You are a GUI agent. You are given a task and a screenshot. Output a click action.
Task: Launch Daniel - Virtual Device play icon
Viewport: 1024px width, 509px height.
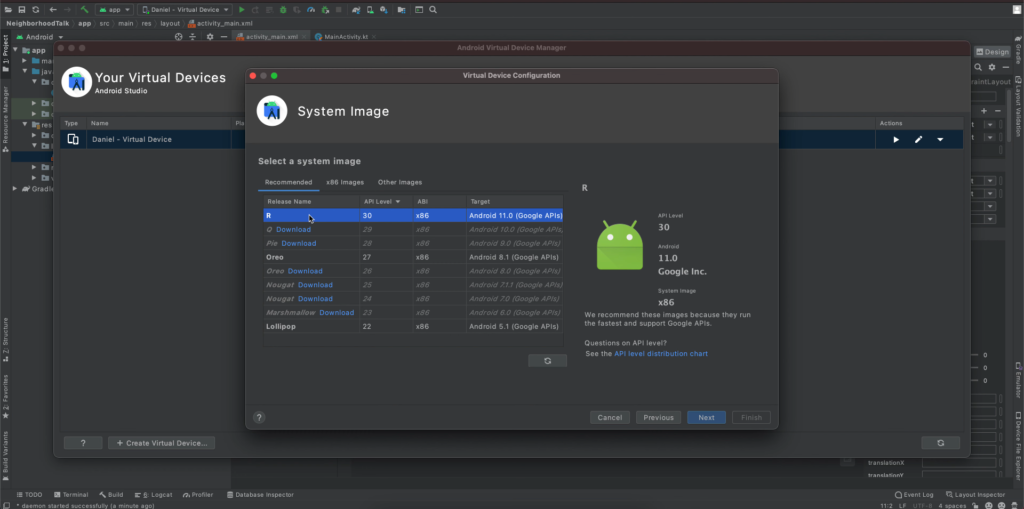pyautogui.click(x=896, y=139)
